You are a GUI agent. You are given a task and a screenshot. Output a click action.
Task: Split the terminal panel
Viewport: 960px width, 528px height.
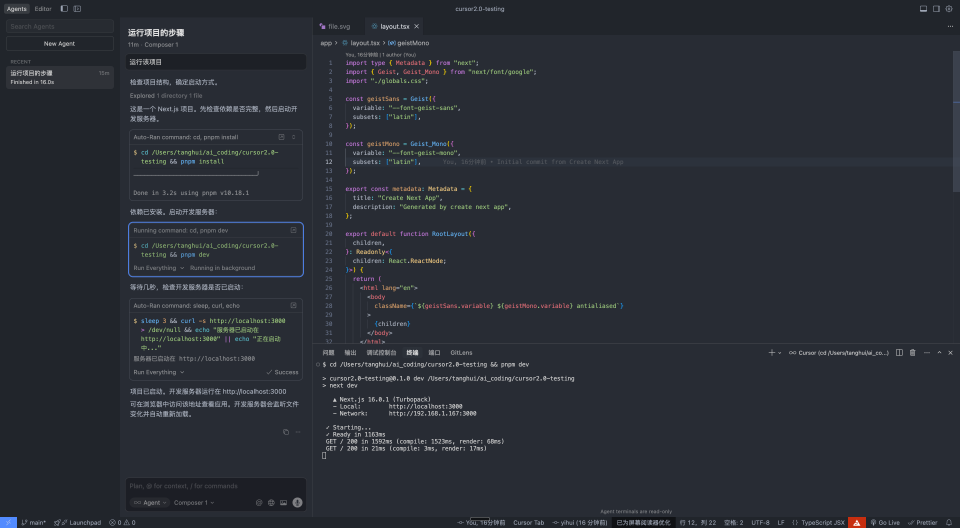coord(899,353)
